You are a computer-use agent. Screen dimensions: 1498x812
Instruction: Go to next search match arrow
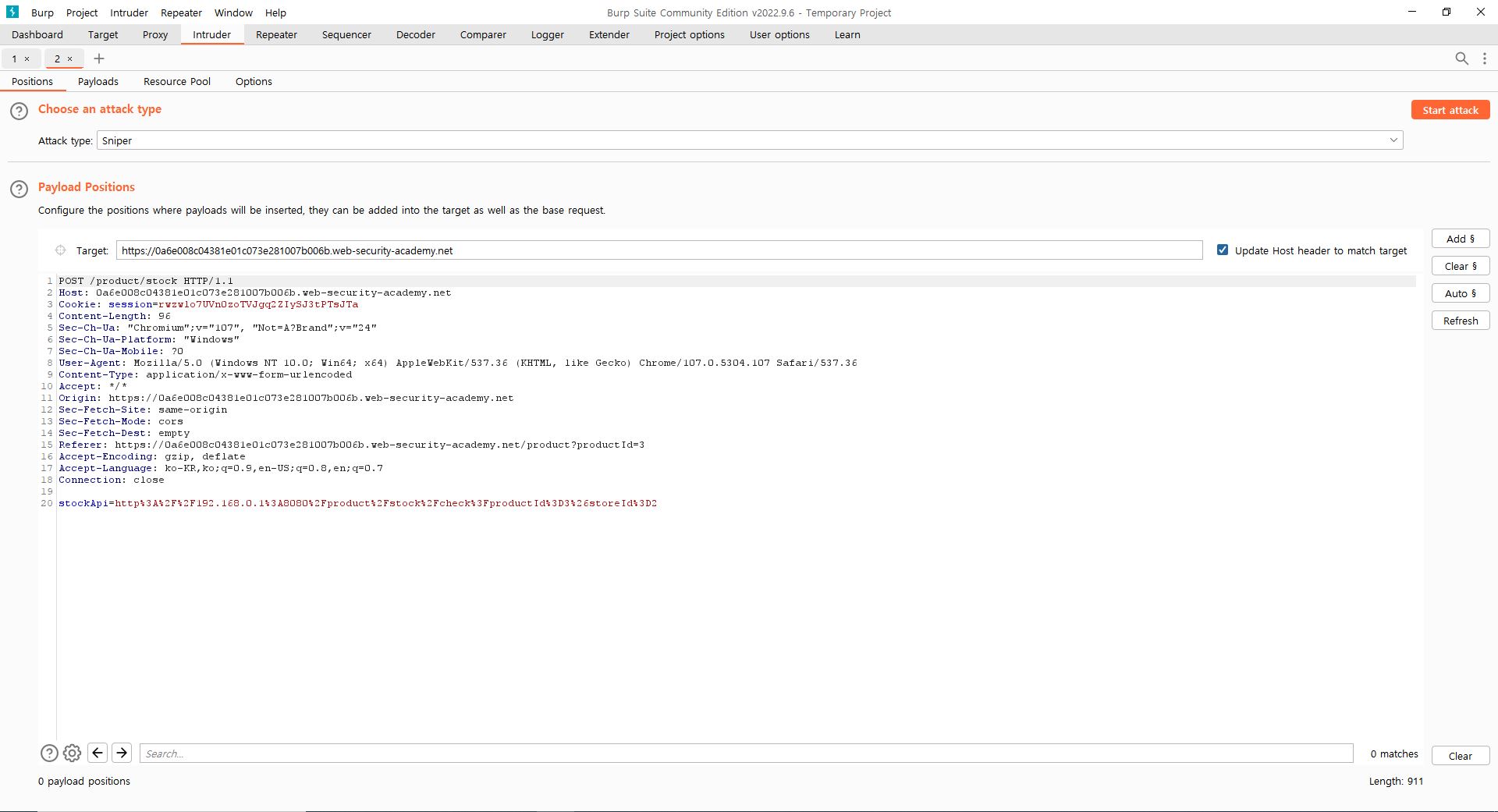point(122,753)
